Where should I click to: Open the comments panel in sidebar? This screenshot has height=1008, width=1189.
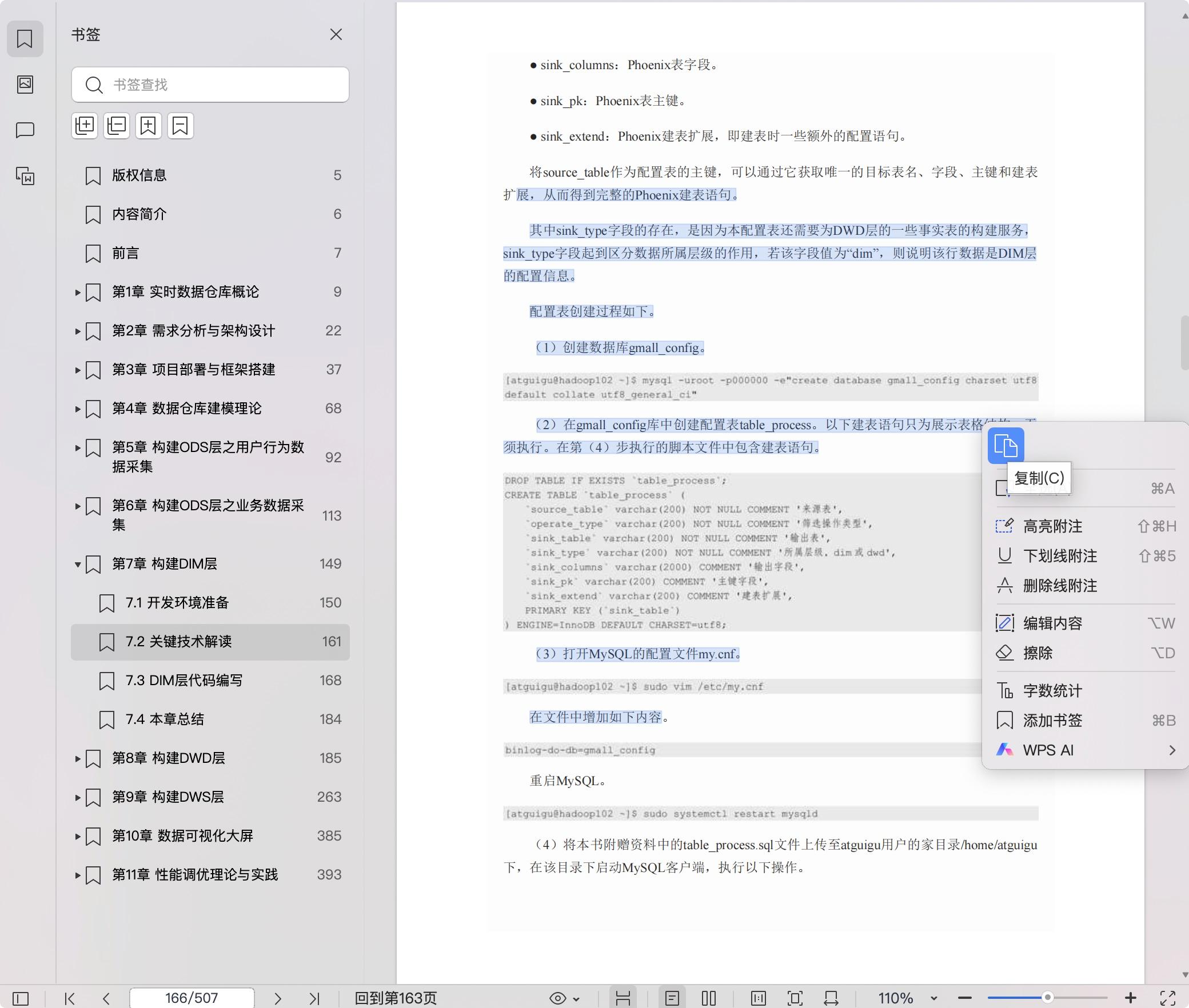point(25,130)
